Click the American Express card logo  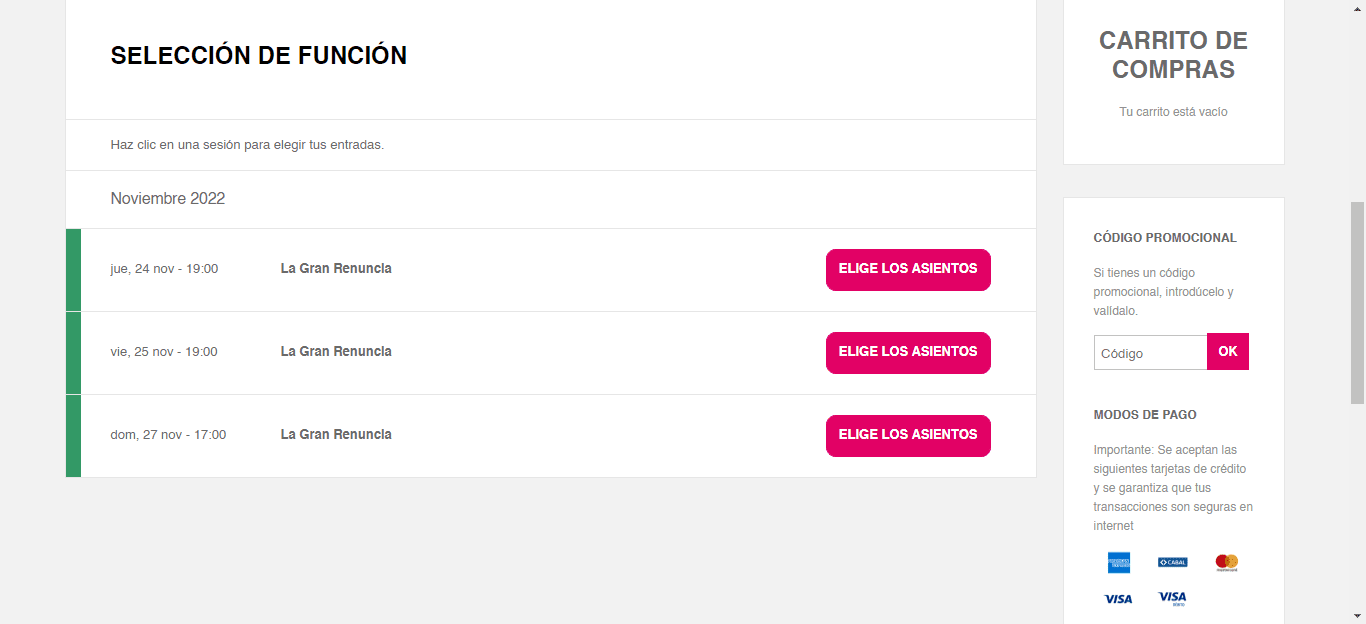pos(1118,562)
